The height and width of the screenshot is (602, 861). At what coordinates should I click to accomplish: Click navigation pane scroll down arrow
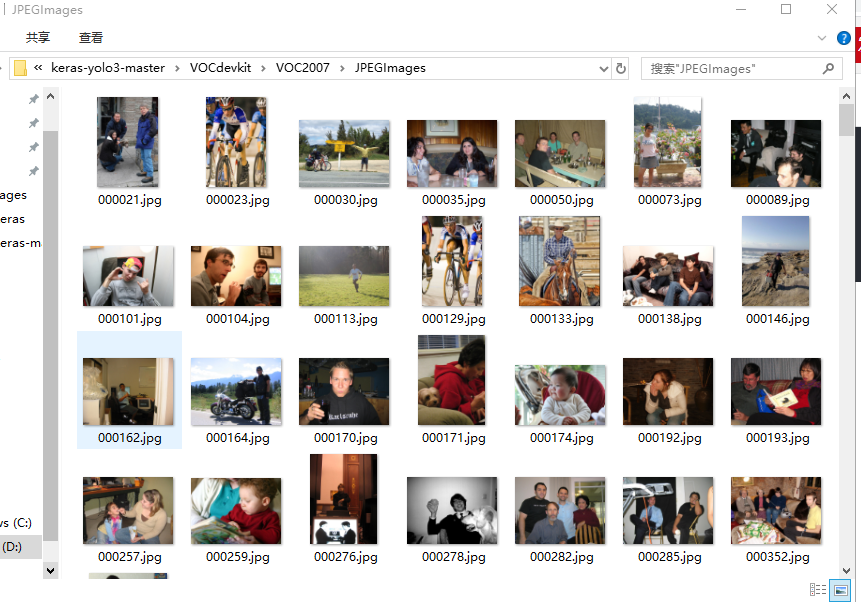pos(51,570)
